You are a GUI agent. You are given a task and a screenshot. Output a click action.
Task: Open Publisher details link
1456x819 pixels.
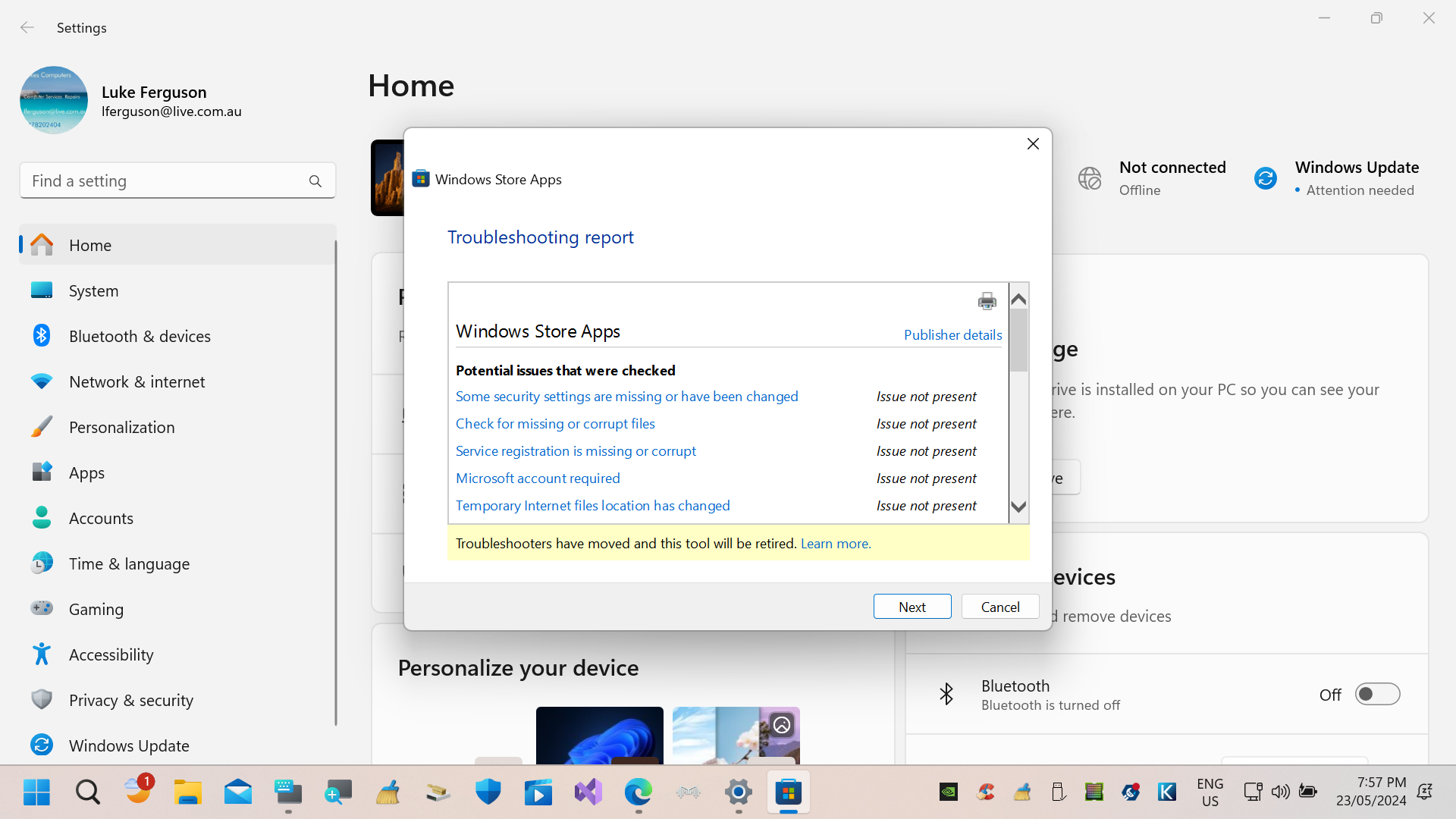click(x=952, y=334)
